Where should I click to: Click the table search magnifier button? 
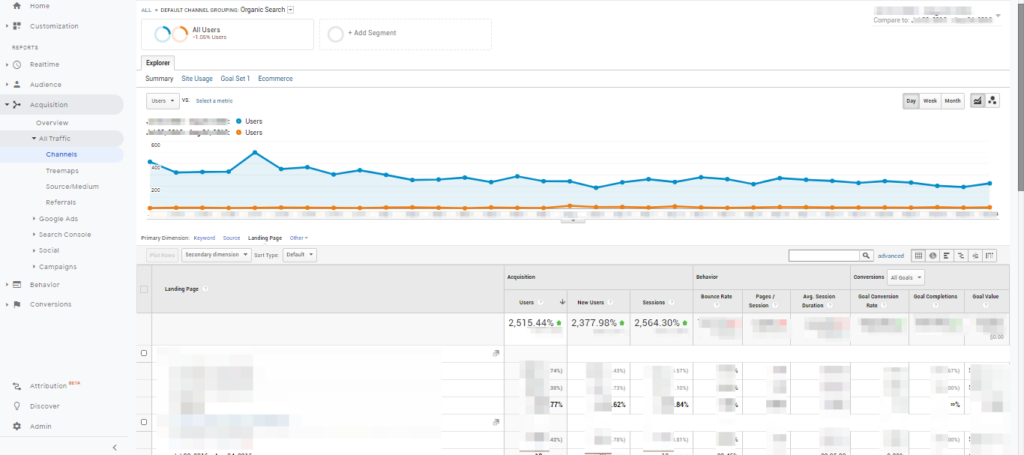(866, 256)
